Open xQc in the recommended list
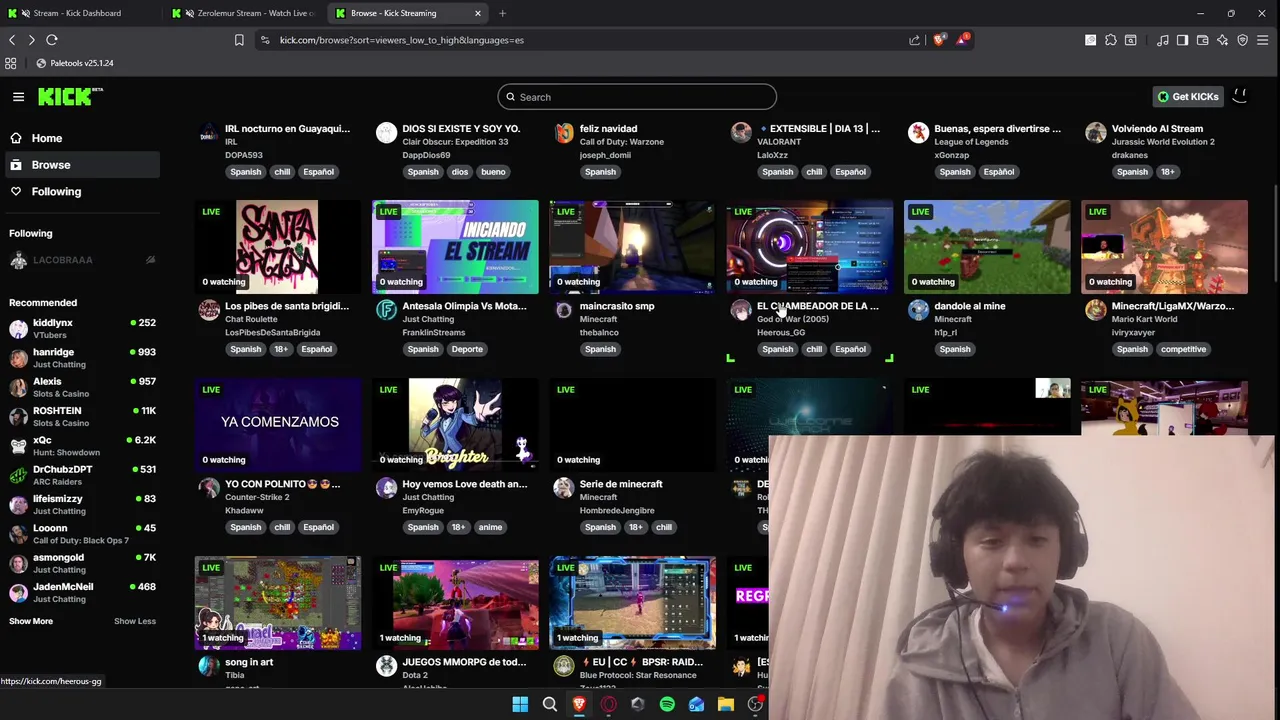Image resolution: width=1280 pixels, height=720 pixels. pos(80,446)
